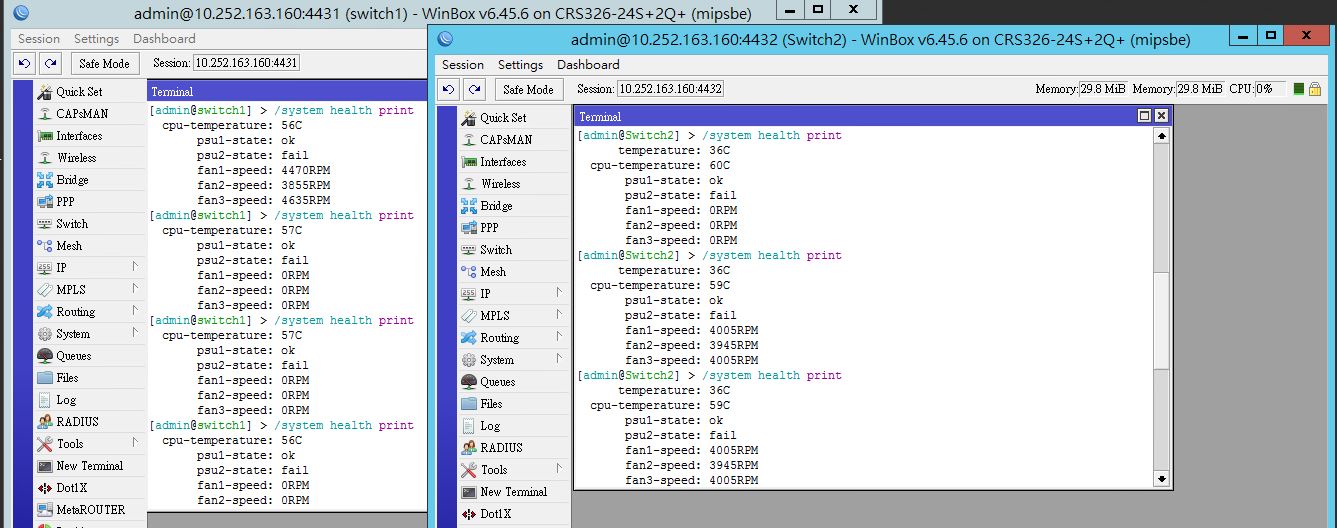Screen dimensions: 1337x528
Task: Open Session menu in switch1 window
Action: [39, 38]
